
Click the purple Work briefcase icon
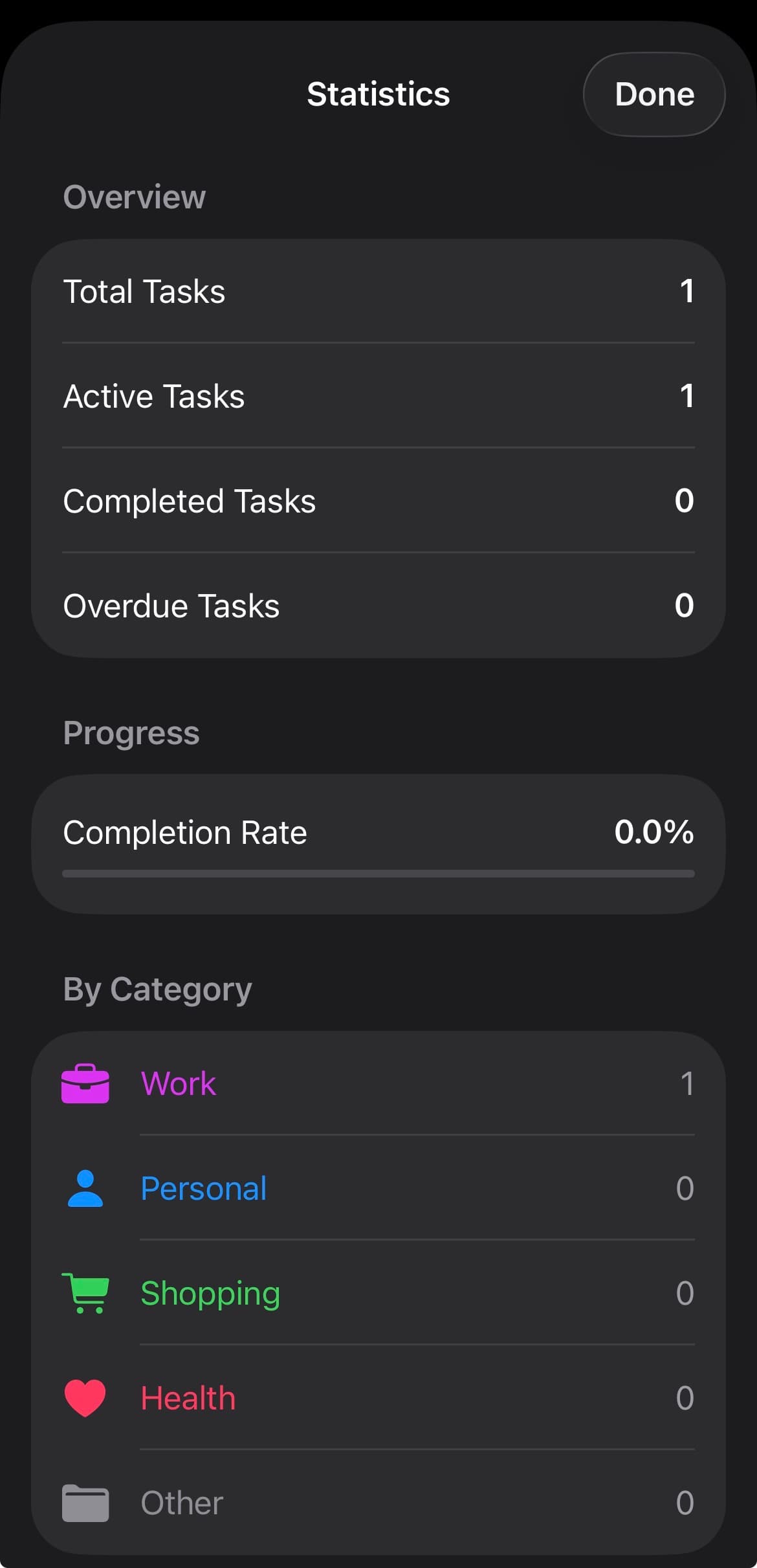(85, 1084)
